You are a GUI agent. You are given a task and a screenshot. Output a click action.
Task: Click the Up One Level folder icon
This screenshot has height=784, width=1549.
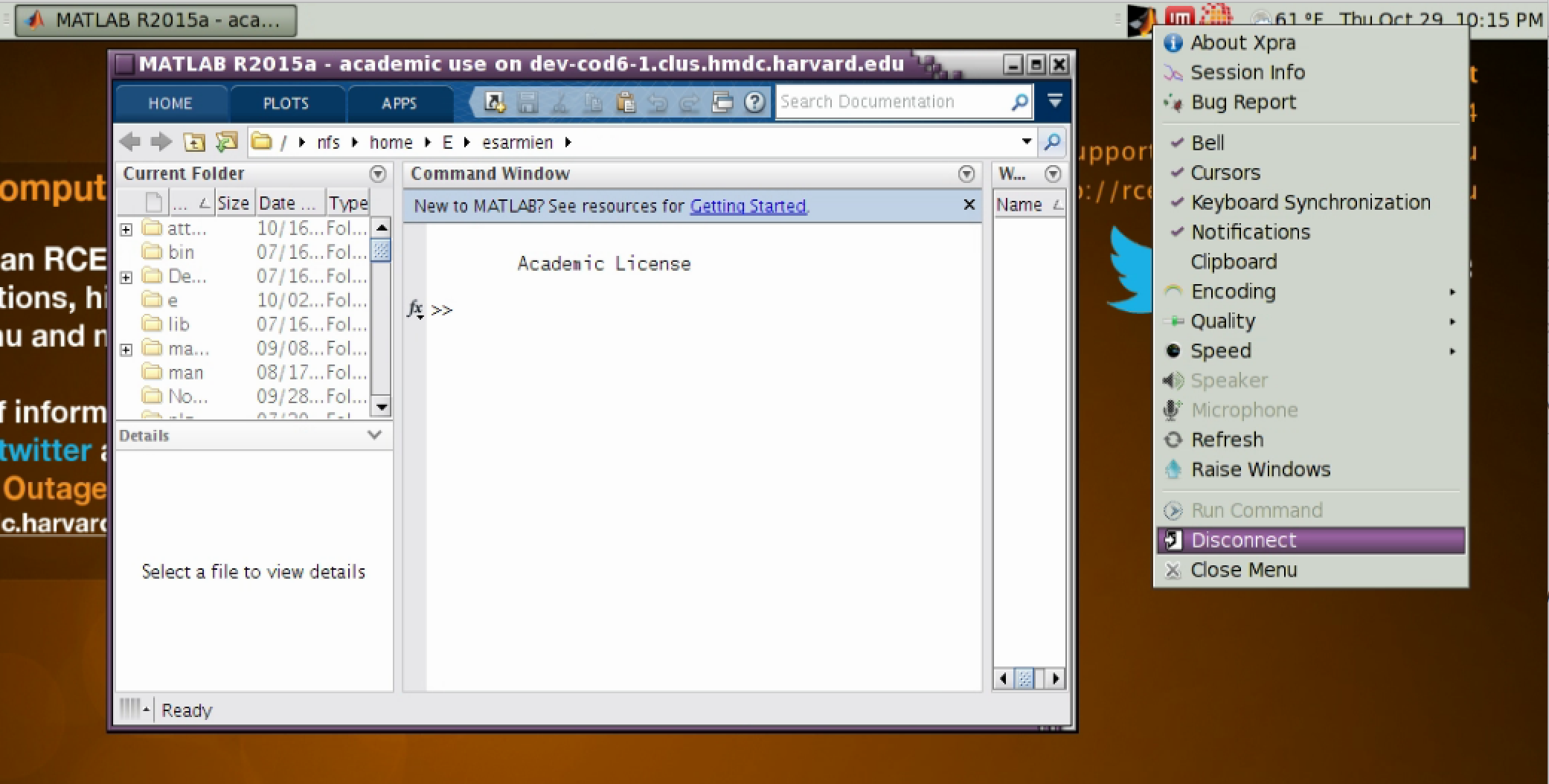tap(193, 141)
